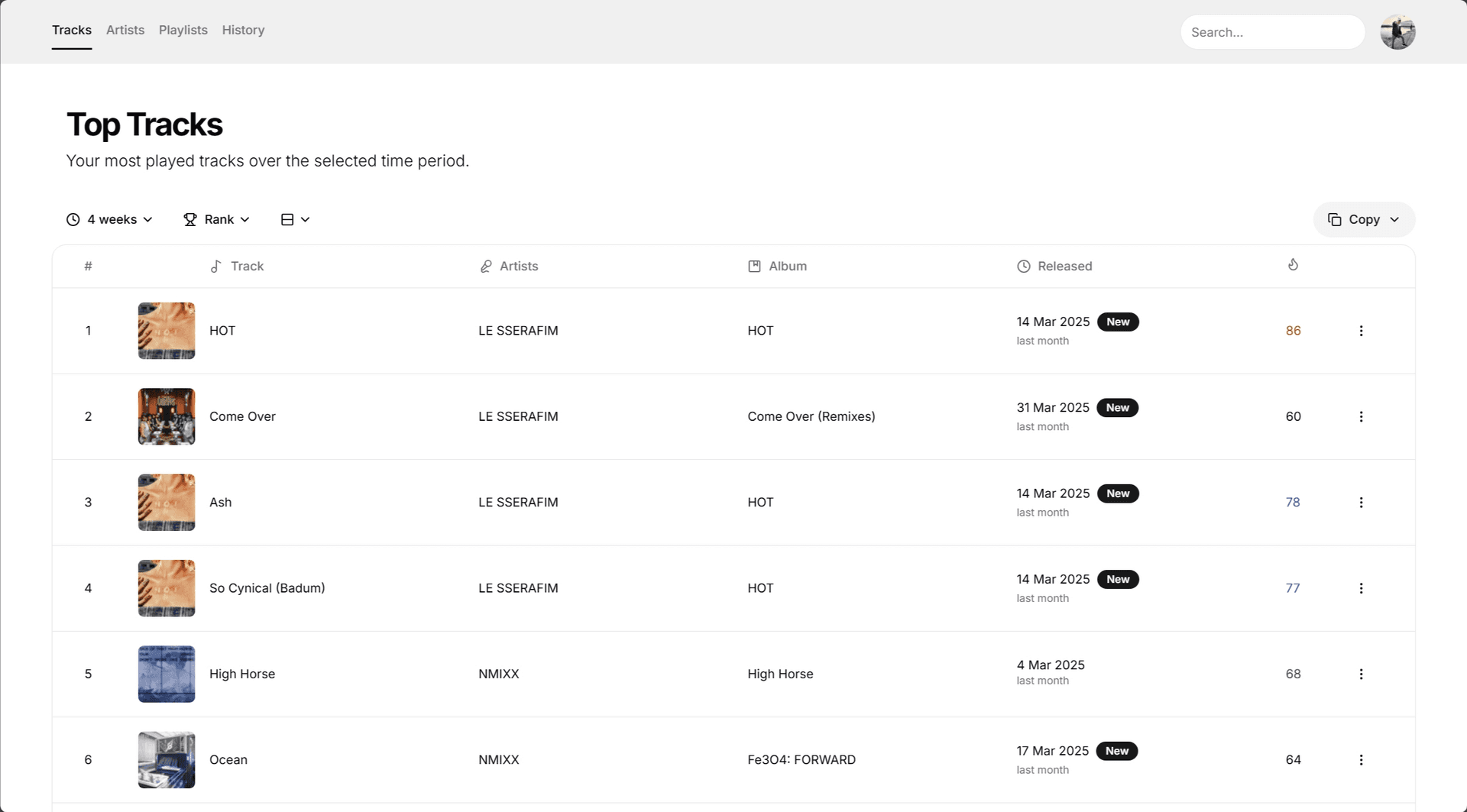The image size is (1467, 812).
Task: Click the popularity score 86
Action: pos(1293,331)
